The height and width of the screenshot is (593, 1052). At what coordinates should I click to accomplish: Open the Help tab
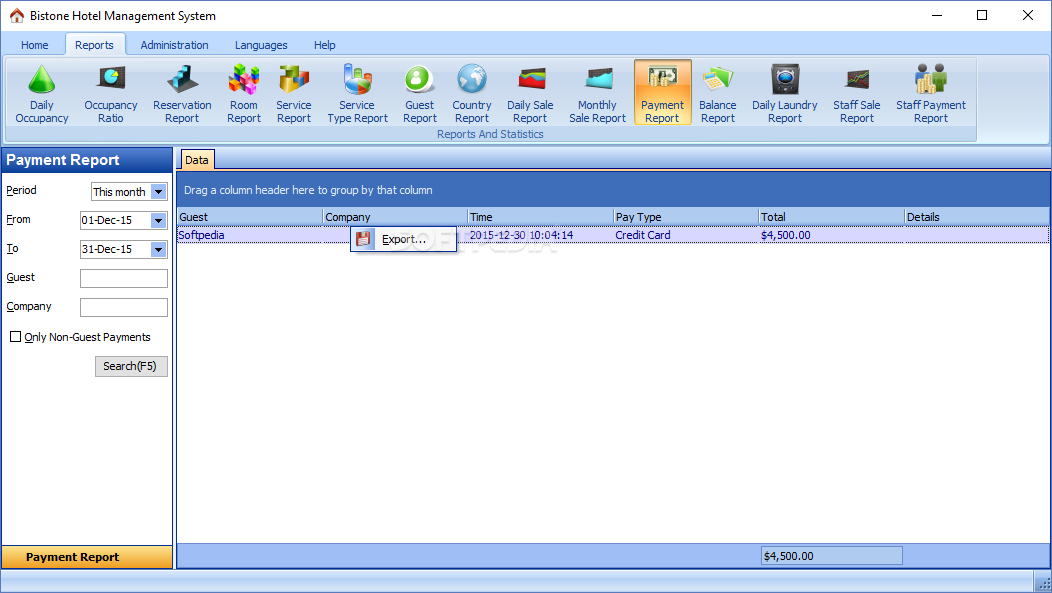pos(325,45)
